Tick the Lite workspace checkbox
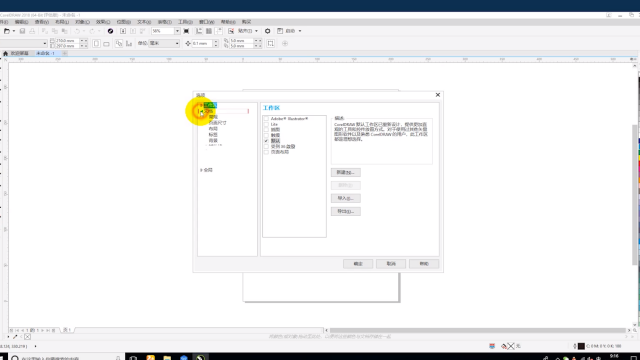The width and height of the screenshot is (640, 360). [x=266, y=124]
